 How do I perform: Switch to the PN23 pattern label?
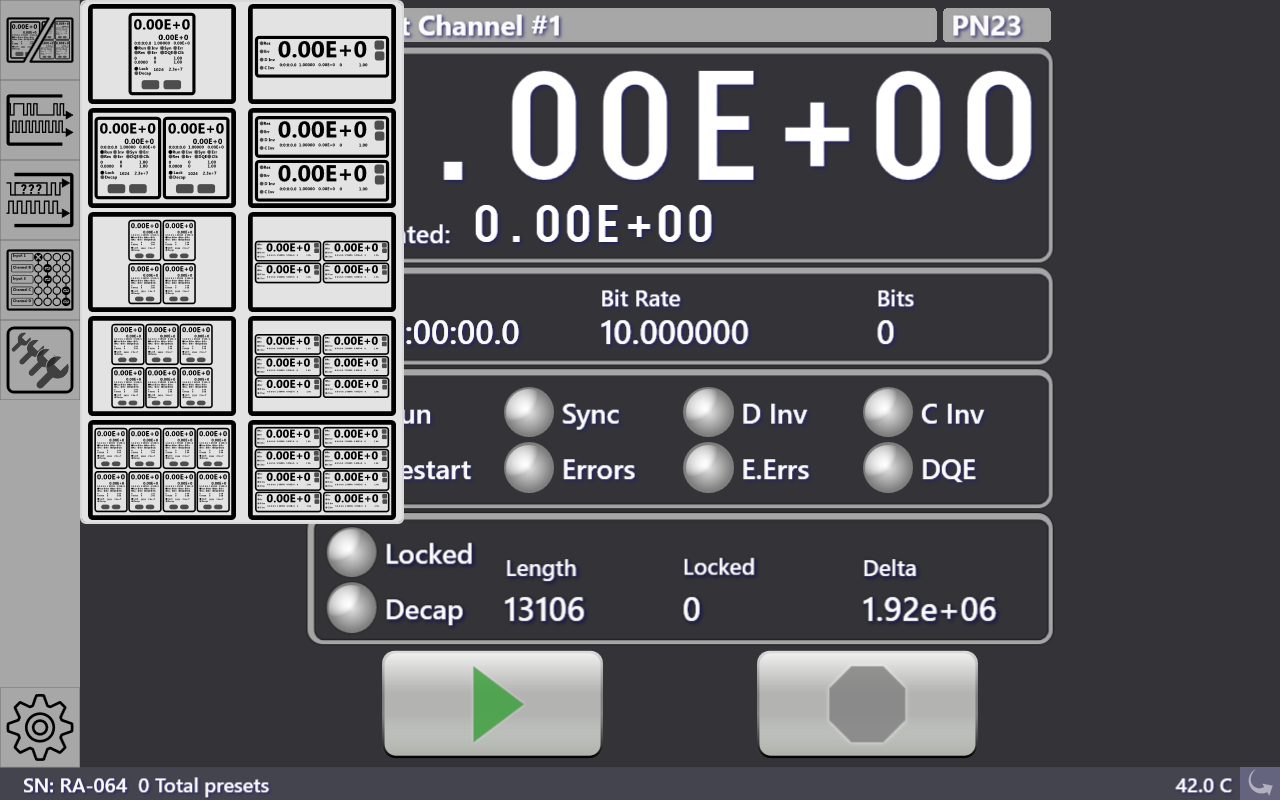(x=996, y=25)
